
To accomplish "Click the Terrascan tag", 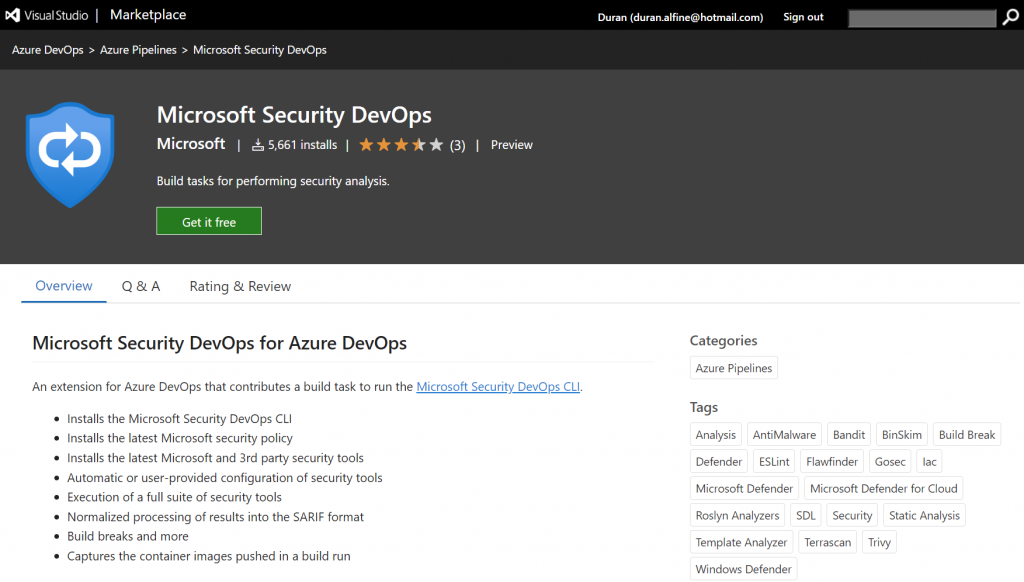I will (827, 543).
